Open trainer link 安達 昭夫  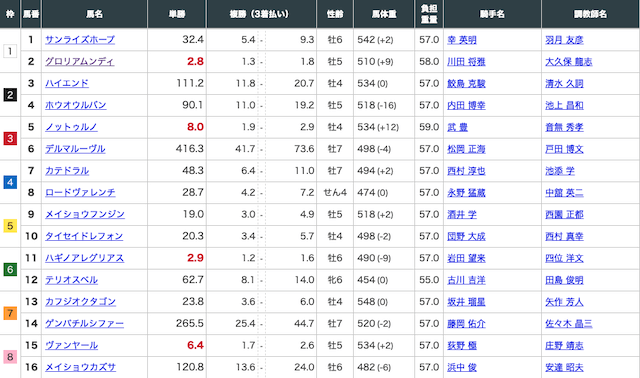564,367
